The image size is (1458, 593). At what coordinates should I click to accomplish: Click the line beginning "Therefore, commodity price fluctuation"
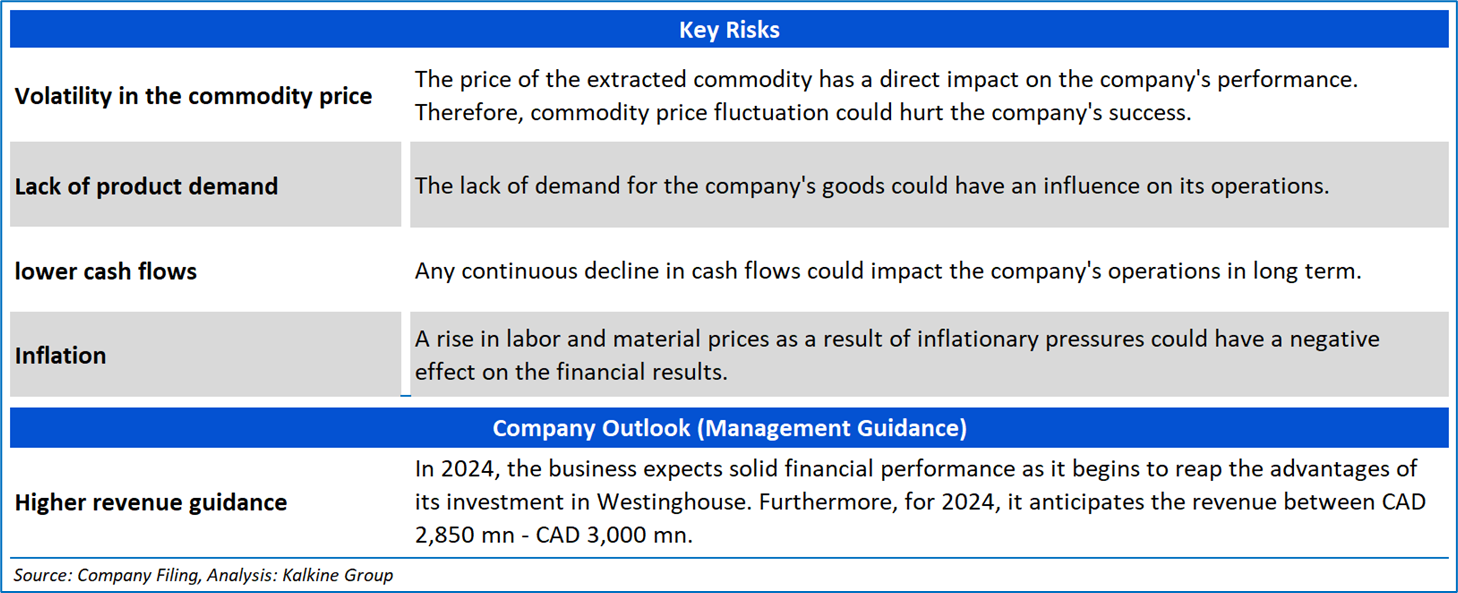pos(803,113)
